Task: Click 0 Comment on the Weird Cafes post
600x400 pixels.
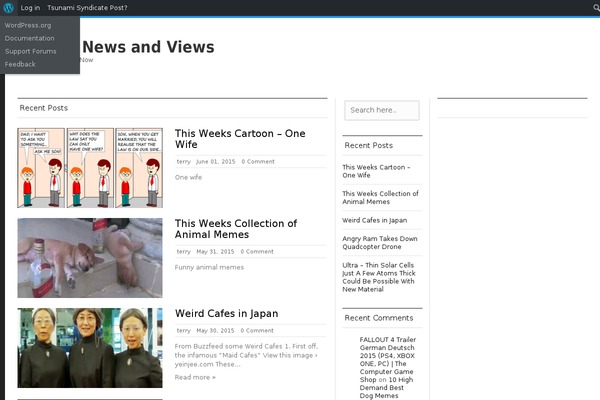Action: 257,330
